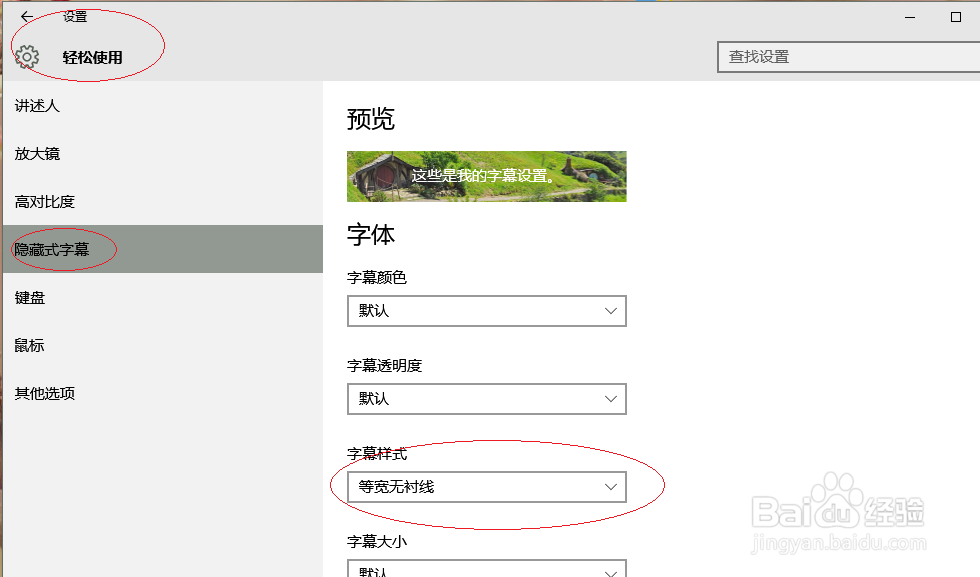Click the back arrow in Settings

(27, 17)
